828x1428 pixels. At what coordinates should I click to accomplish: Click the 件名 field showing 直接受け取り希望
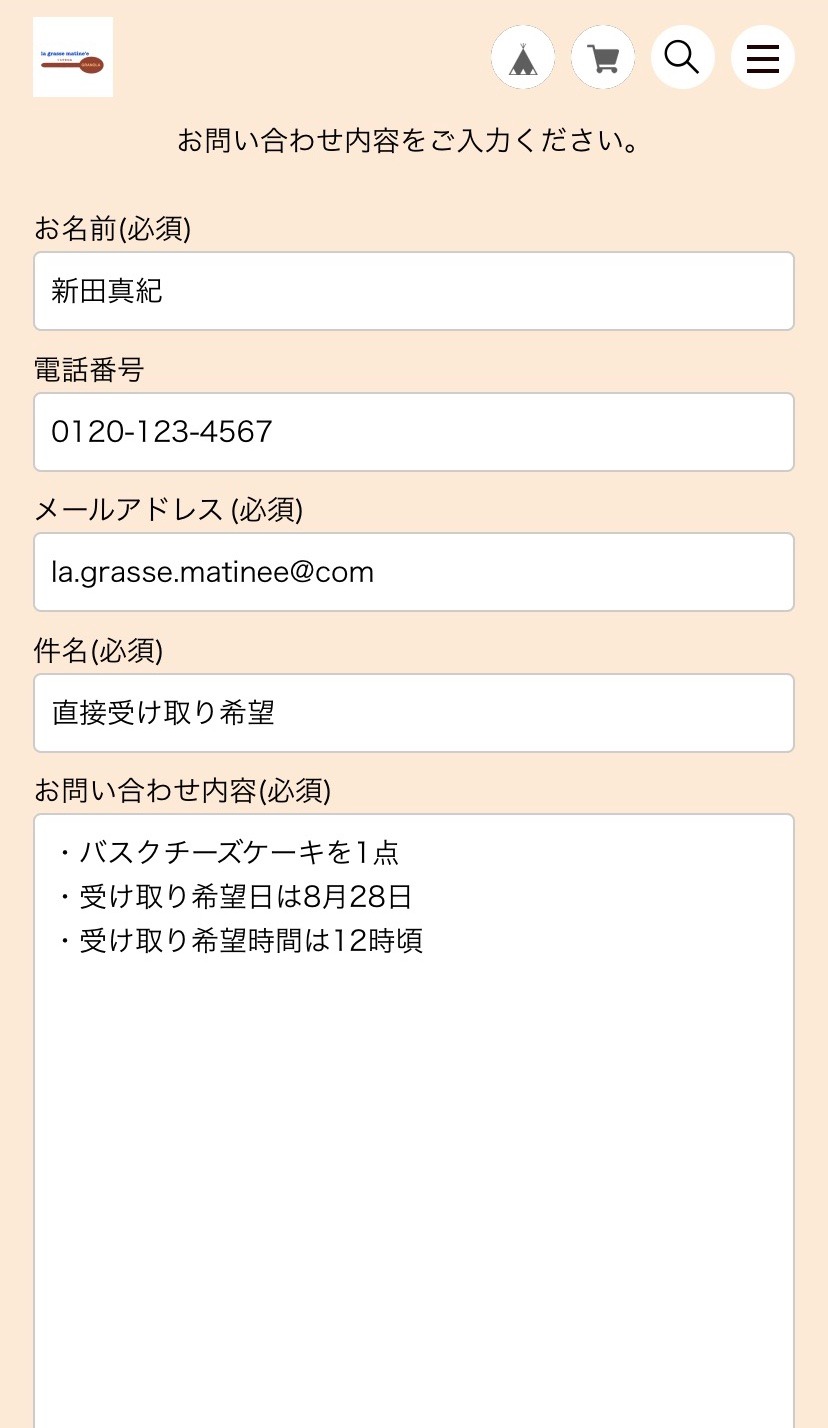414,713
